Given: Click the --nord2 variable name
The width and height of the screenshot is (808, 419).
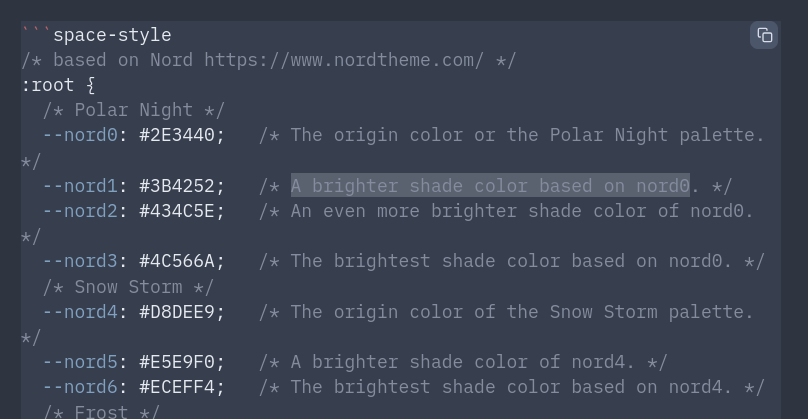Looking at the screenshot, I should [x=80, y=211].
